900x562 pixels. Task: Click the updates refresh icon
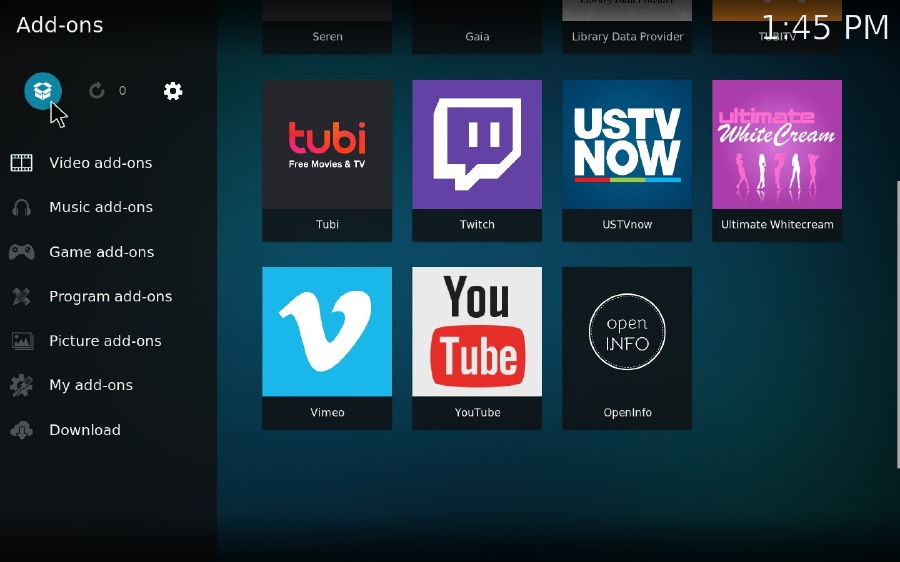point(96,91)
